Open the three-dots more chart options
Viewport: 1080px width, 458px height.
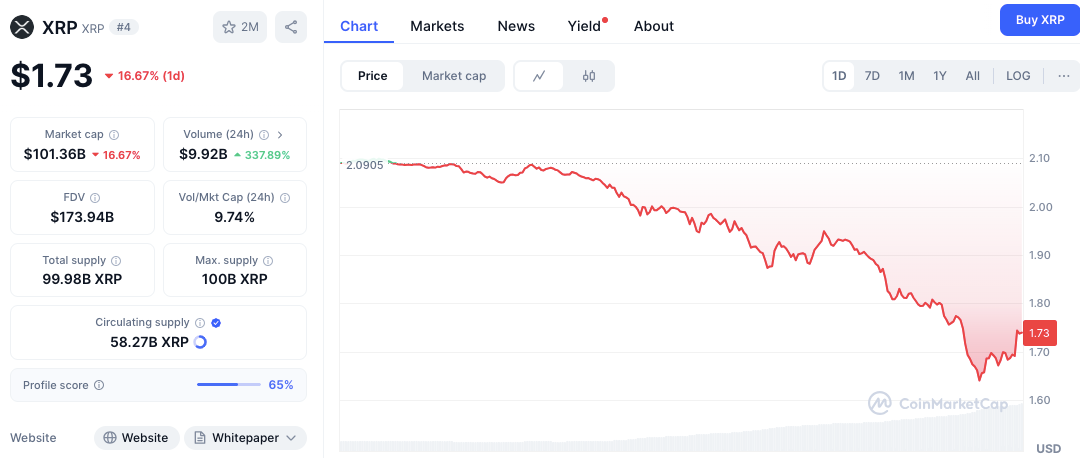[1064, 76]
